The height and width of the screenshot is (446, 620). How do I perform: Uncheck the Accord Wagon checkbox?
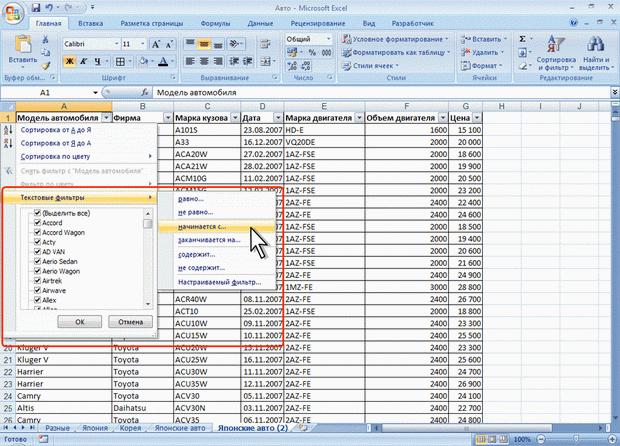point(38,232)
